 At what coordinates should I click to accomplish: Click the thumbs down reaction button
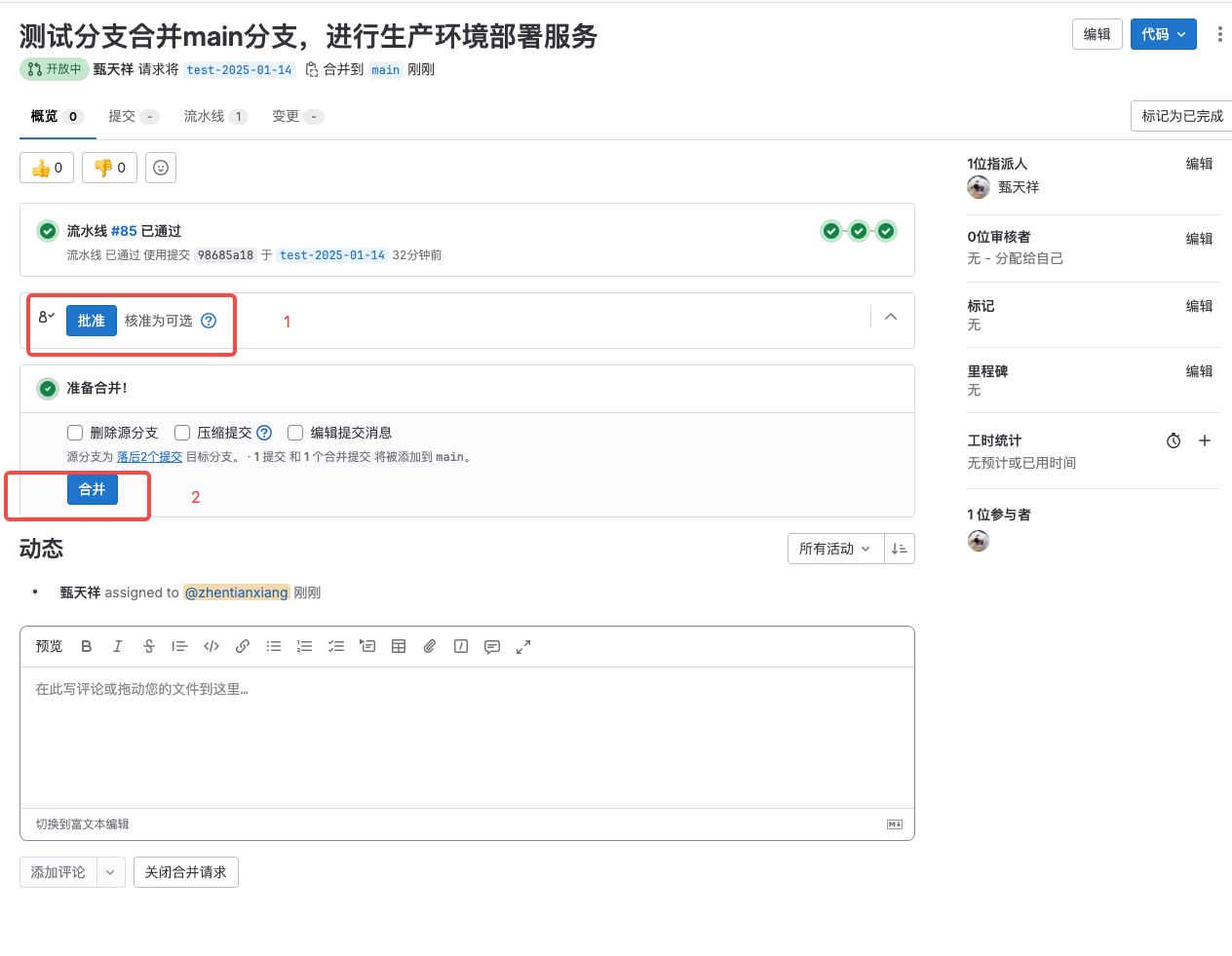click(109, 168)
